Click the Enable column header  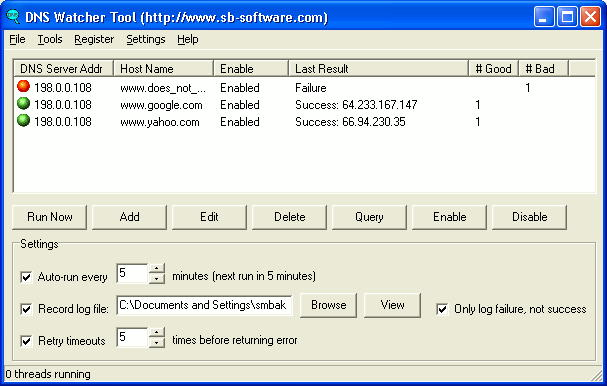click(251, 69)
